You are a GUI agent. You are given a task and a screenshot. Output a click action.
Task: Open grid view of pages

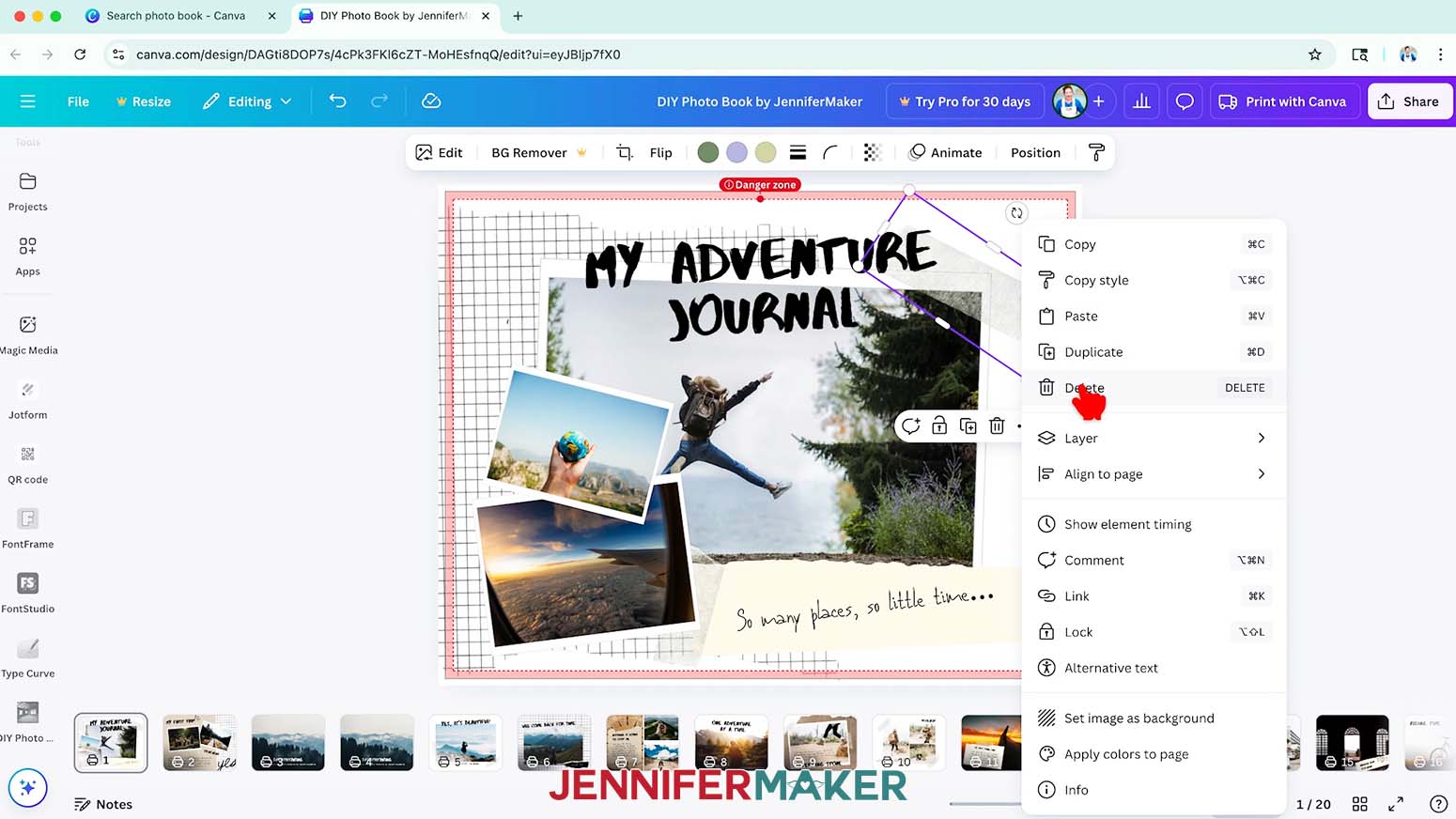click(1359, 804)
